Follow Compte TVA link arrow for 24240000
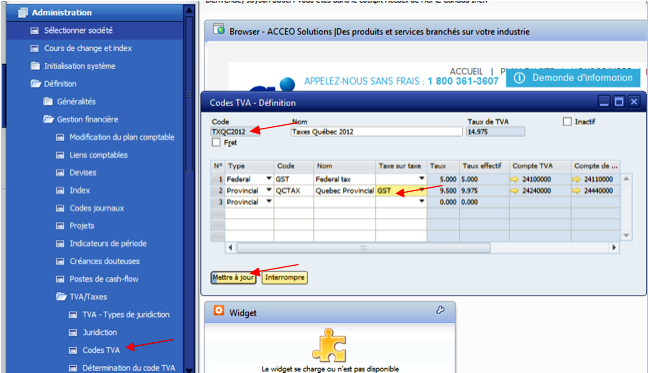Viewport: 648px width, 373px height. pyautogui.click(x=515, y=191)
